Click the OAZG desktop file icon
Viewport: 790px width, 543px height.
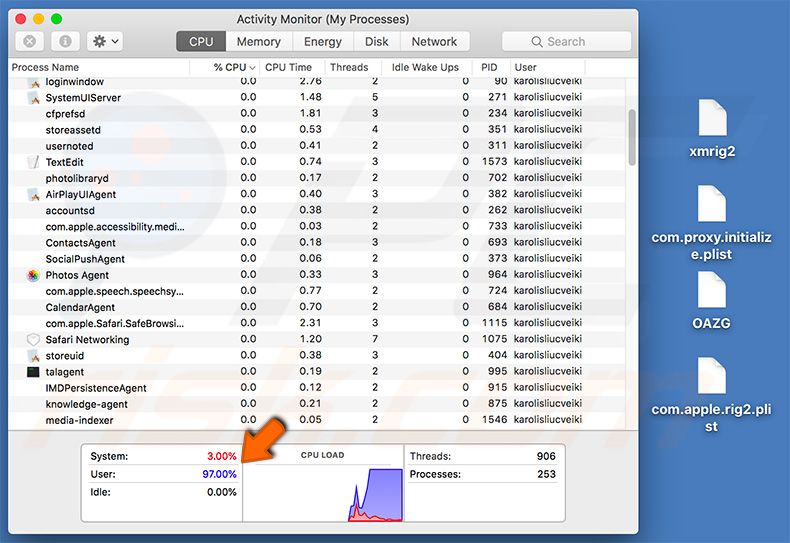(x=711, y=290)
